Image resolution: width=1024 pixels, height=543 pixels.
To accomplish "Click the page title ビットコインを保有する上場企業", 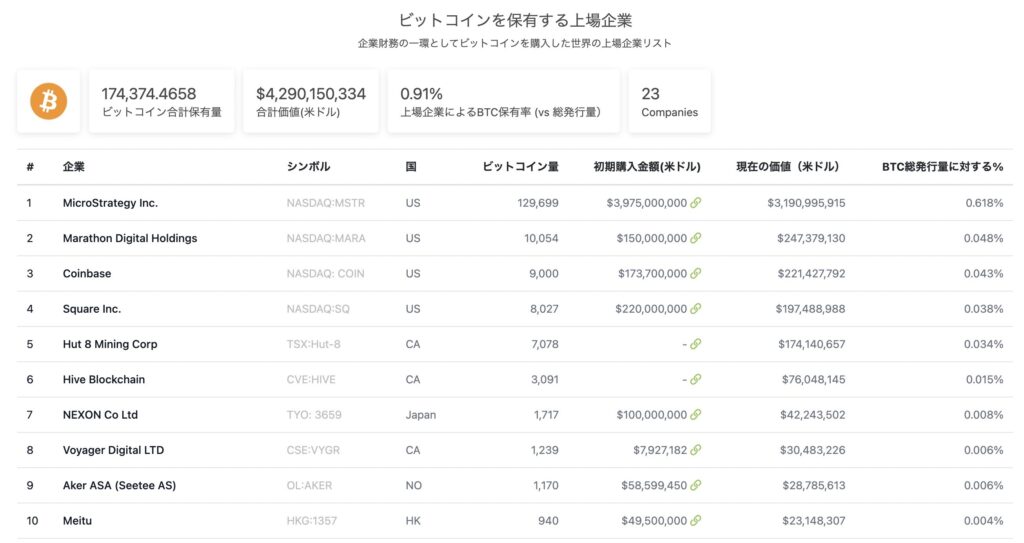I will [515, 20].
